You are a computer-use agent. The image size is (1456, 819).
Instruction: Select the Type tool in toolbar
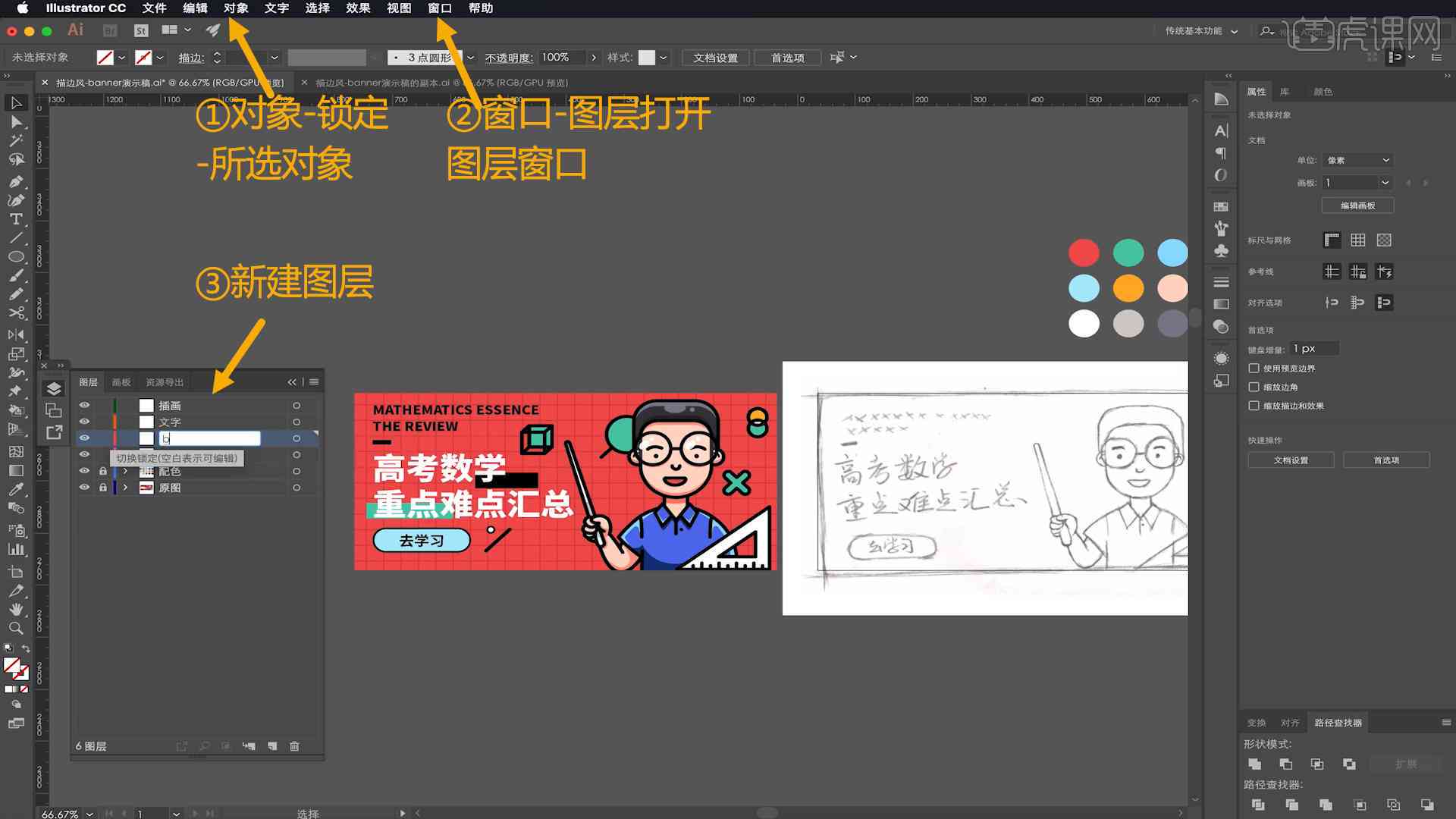pos(14,218)
